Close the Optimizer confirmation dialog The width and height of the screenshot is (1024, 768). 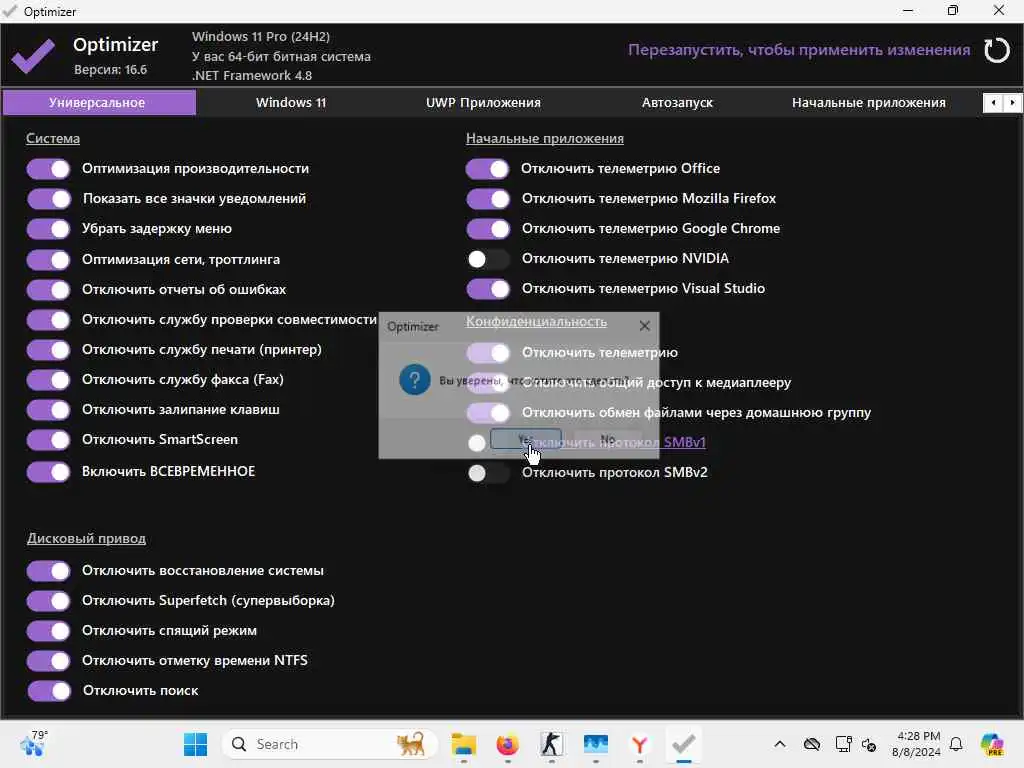click(645, 326)
